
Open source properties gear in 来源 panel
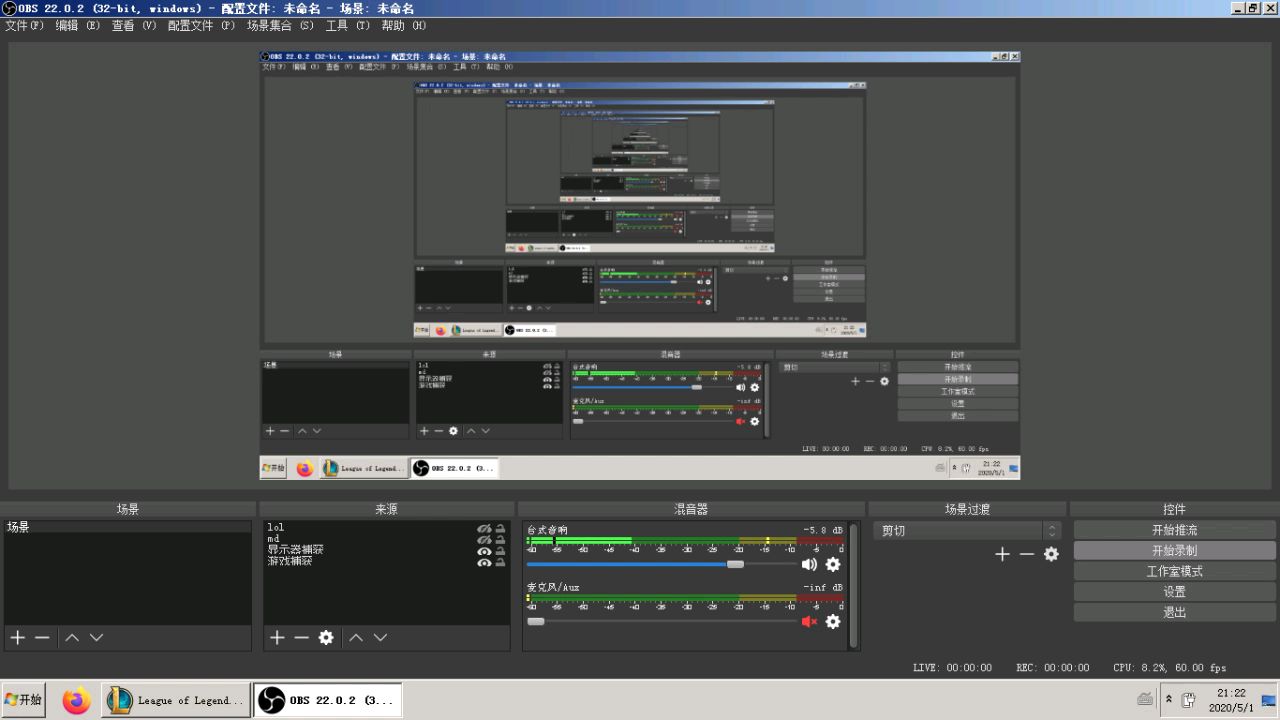pos(326,637)
